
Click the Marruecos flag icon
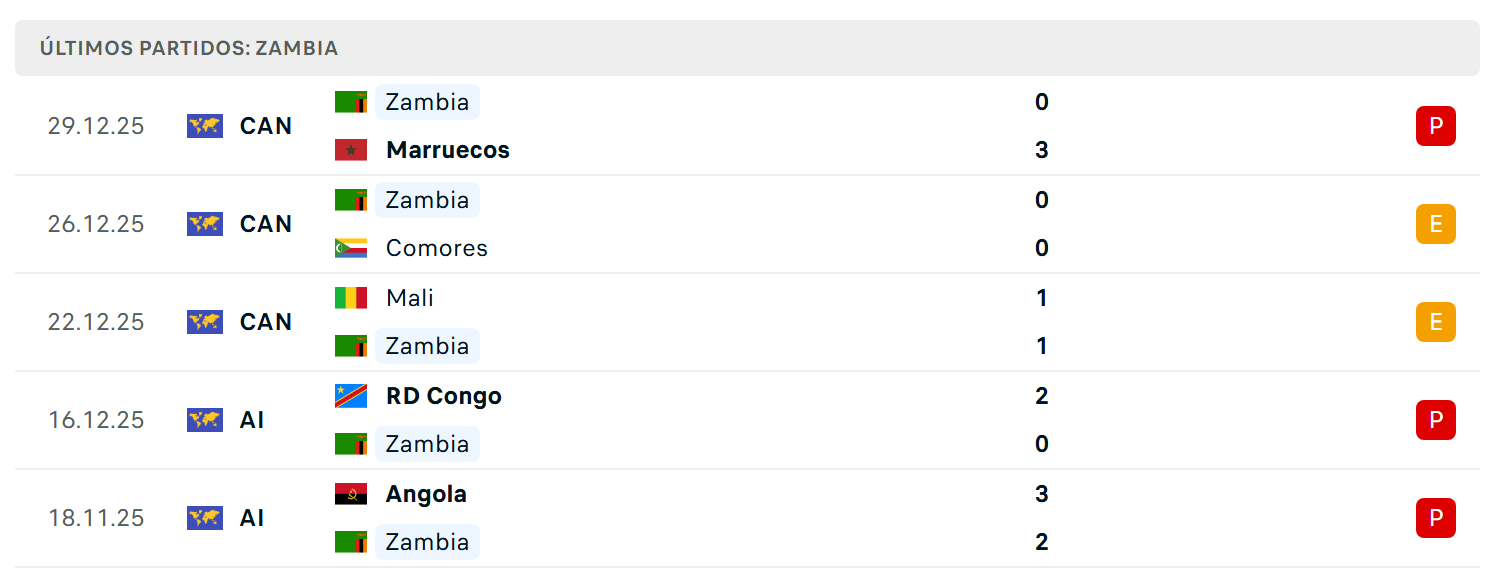(x=351, y=150)
